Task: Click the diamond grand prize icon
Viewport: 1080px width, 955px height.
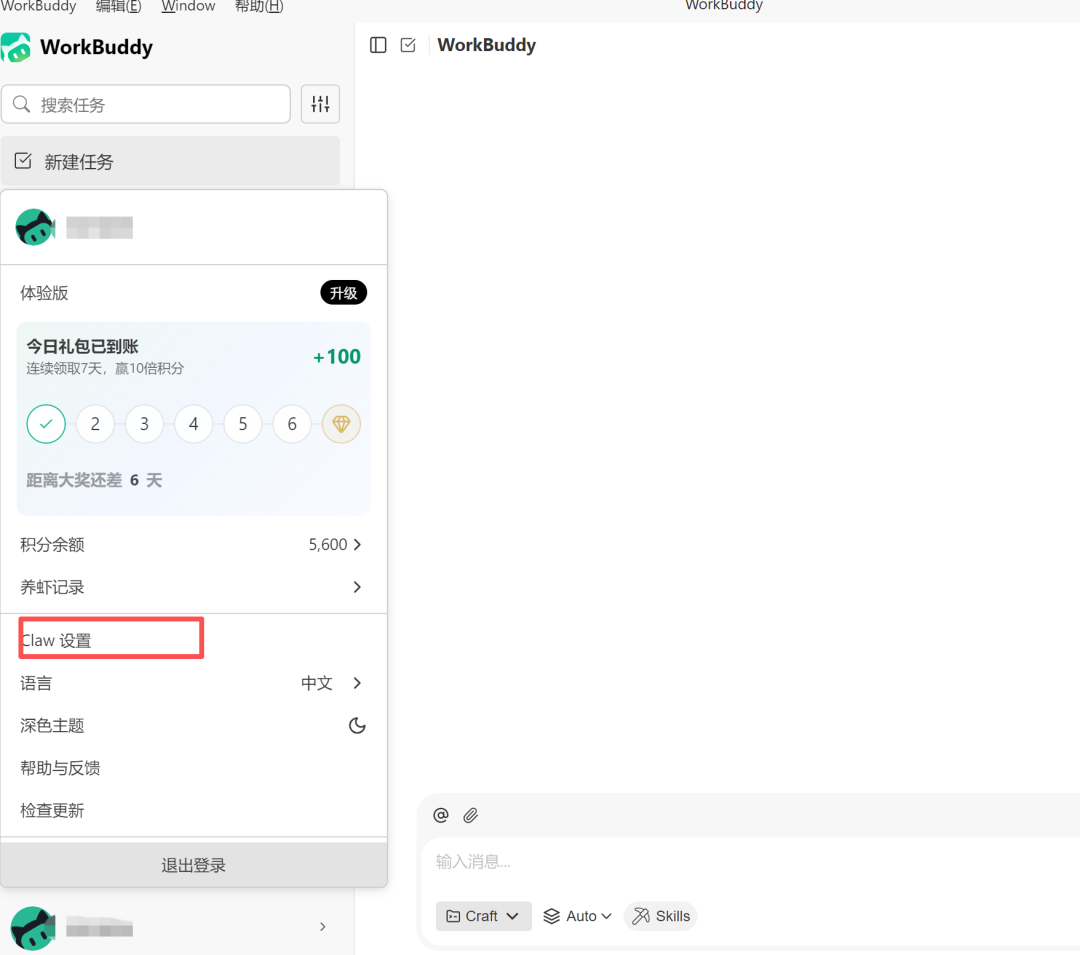Action: [x=341, y=424]
